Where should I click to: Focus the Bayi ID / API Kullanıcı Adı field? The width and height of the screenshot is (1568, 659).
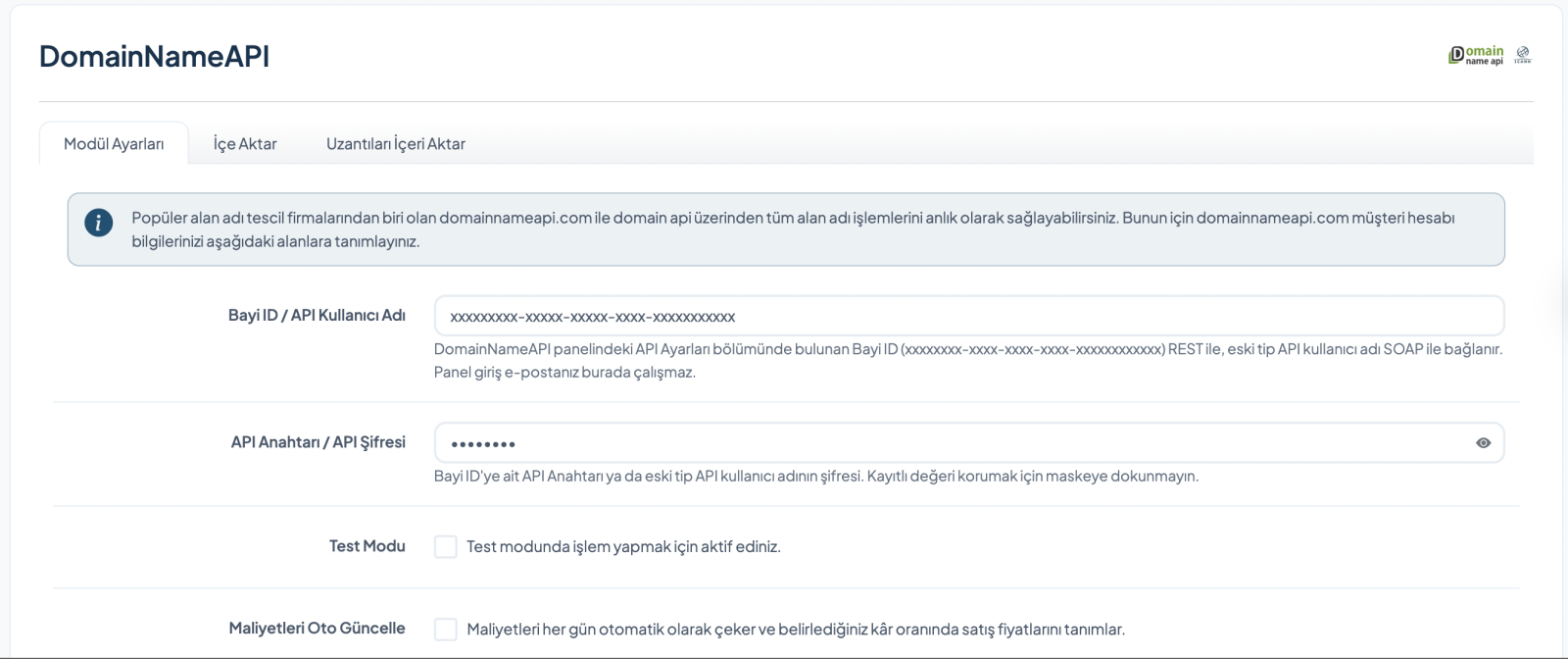click(x=969, y=316)
